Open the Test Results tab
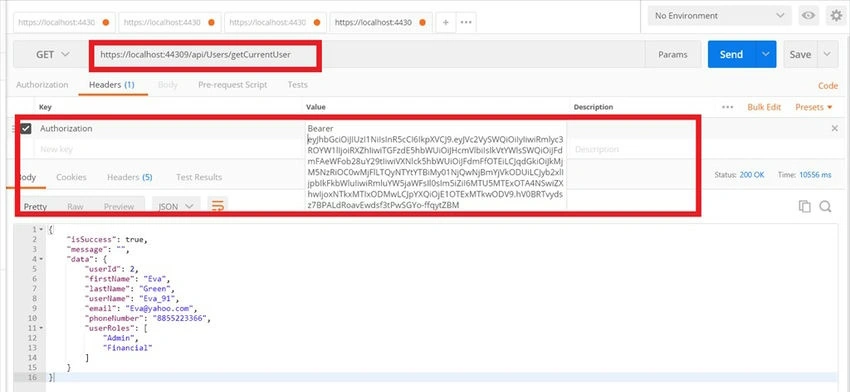This screenshot has height=392, width=850. [x=199, y=177]
